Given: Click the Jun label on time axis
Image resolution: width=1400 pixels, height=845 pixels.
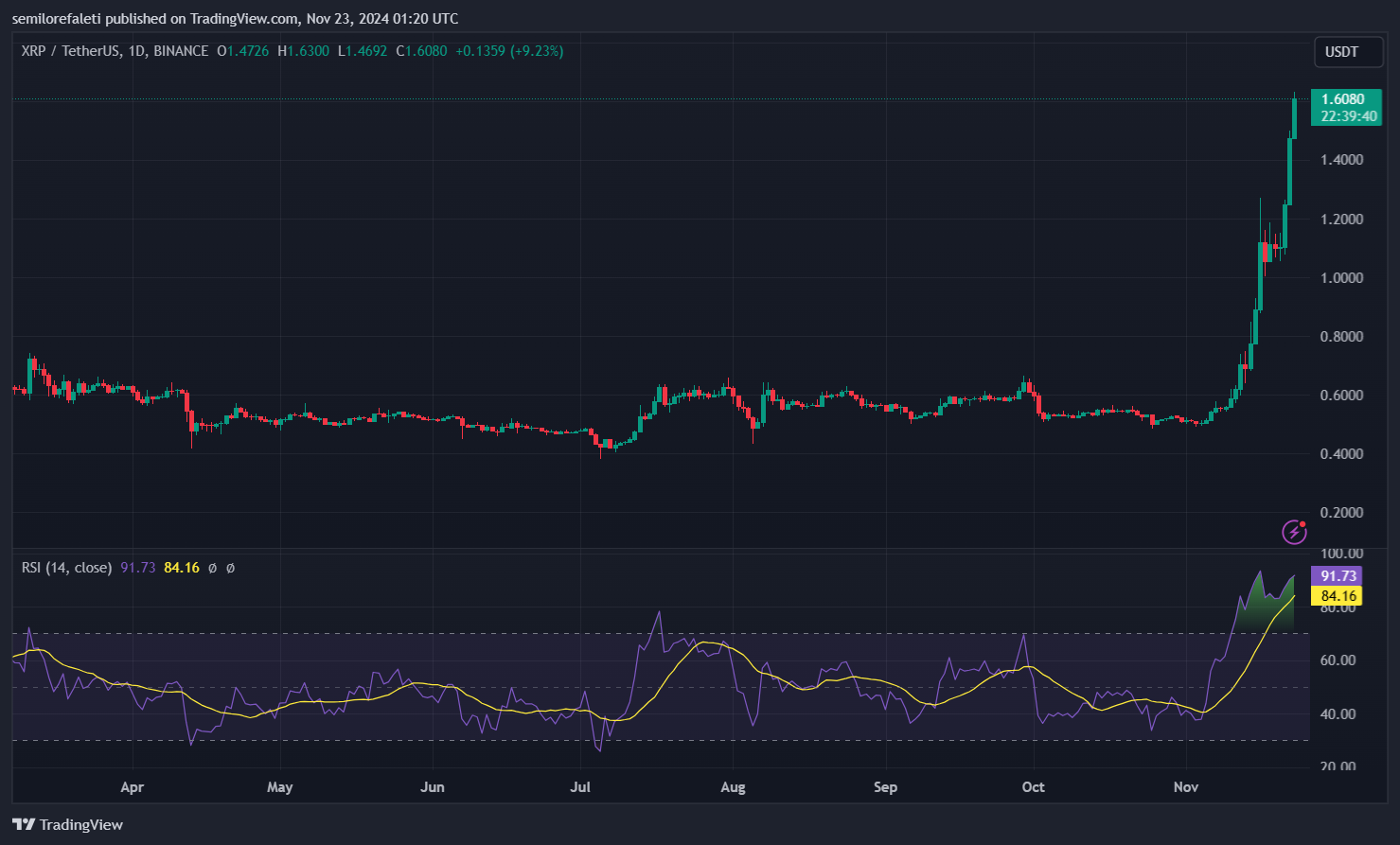Looking at the screenshot, I should point(433,787).
